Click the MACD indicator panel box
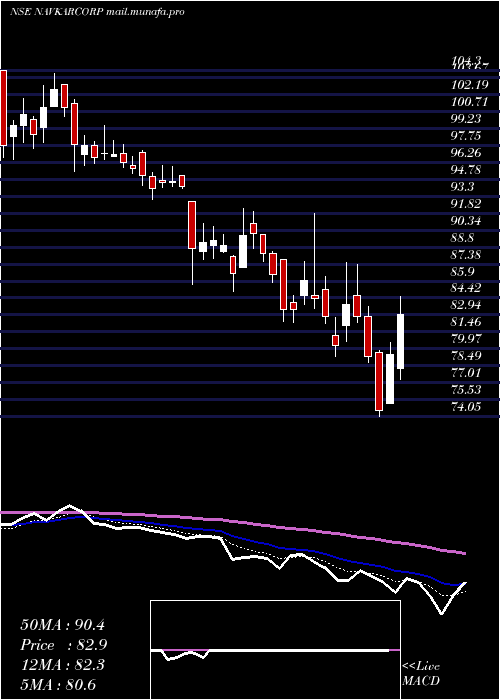Screen dimensions: 500x700 [275, 650]
